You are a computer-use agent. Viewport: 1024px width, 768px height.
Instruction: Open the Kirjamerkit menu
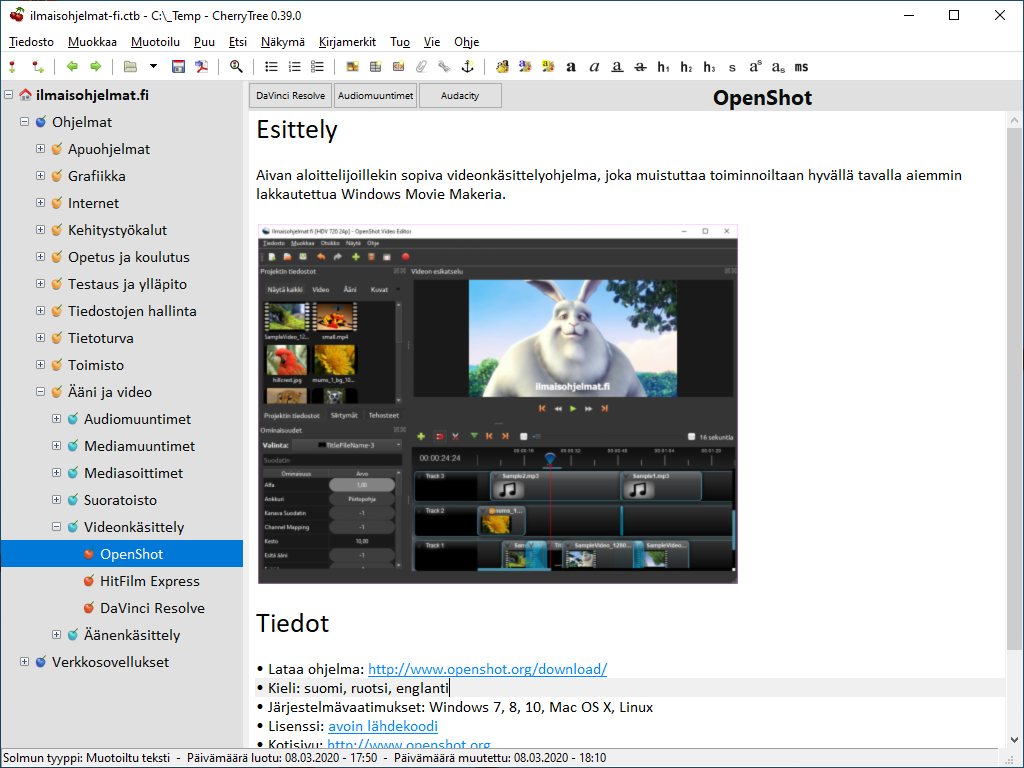347,42
